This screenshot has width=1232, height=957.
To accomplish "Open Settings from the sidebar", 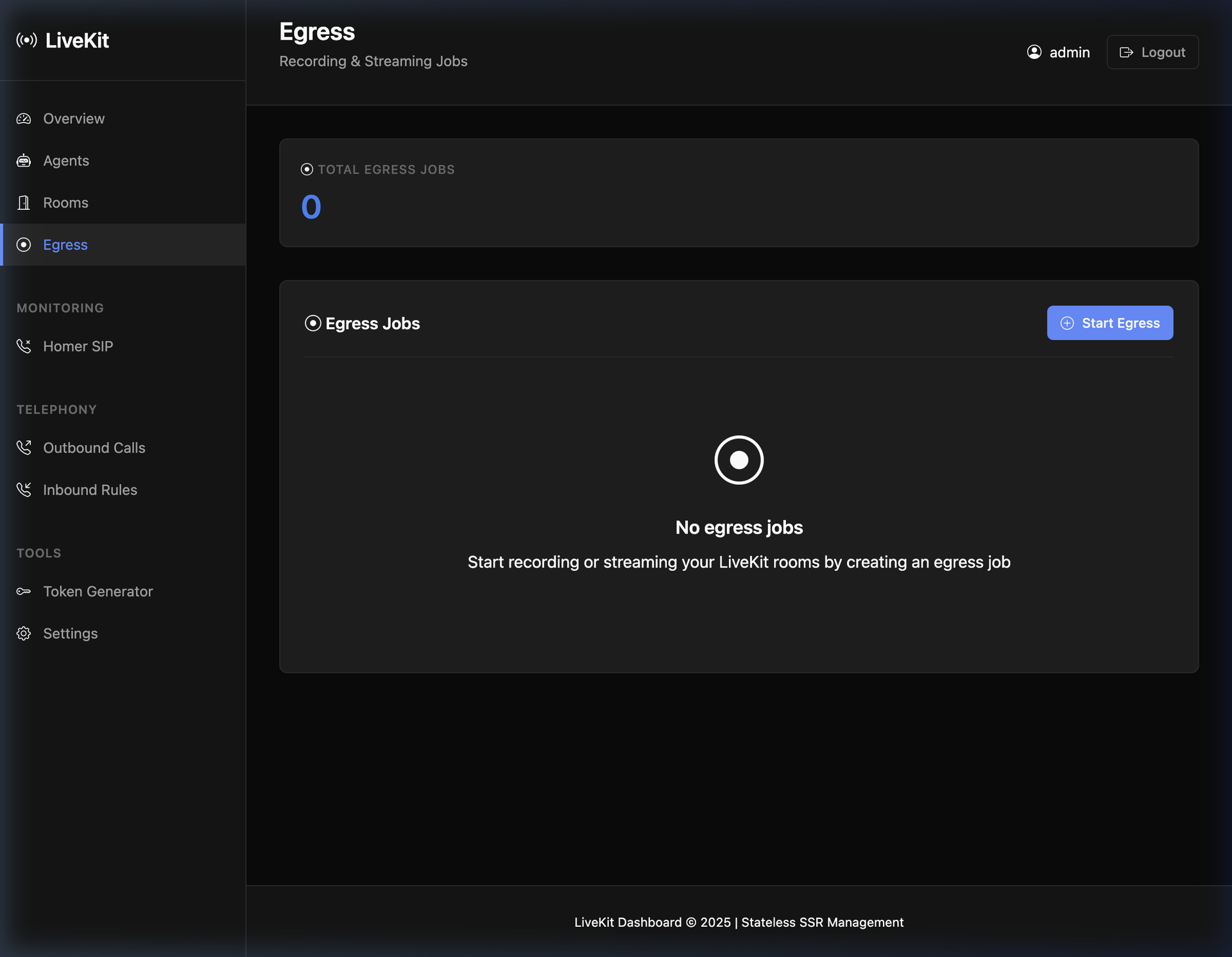I will tap(123, 634).
